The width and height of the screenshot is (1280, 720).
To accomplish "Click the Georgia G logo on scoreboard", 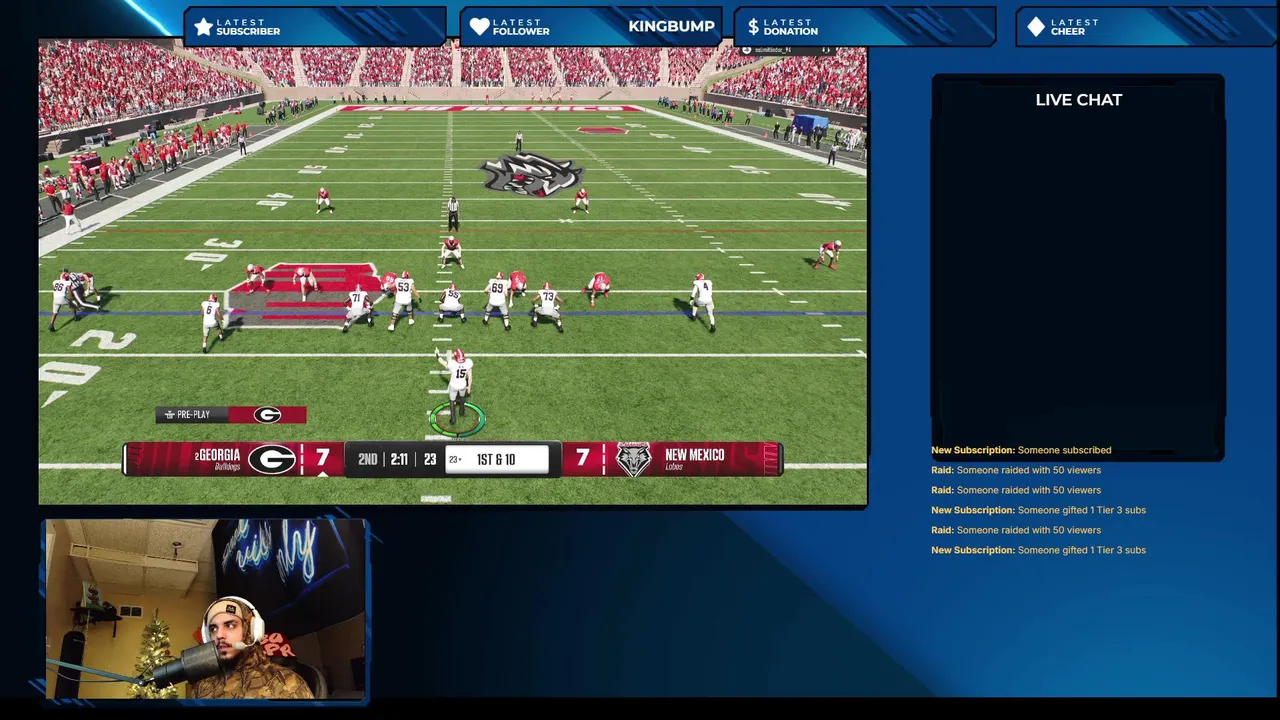I will [x=271, y=459].
